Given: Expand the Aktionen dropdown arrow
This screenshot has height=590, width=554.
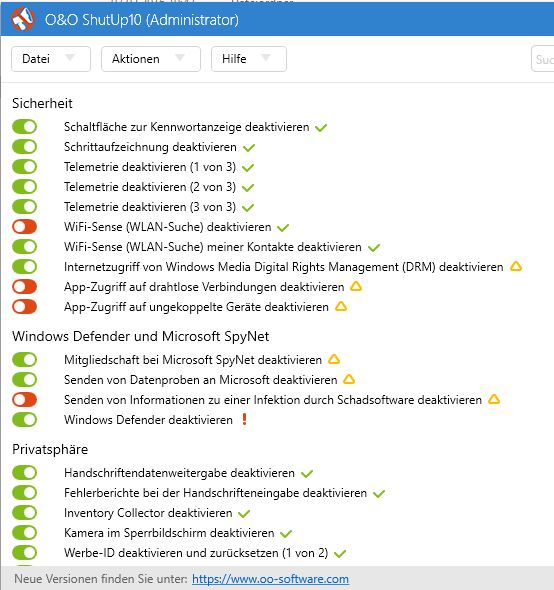Looking at the screenshot, I should point(180,58).
